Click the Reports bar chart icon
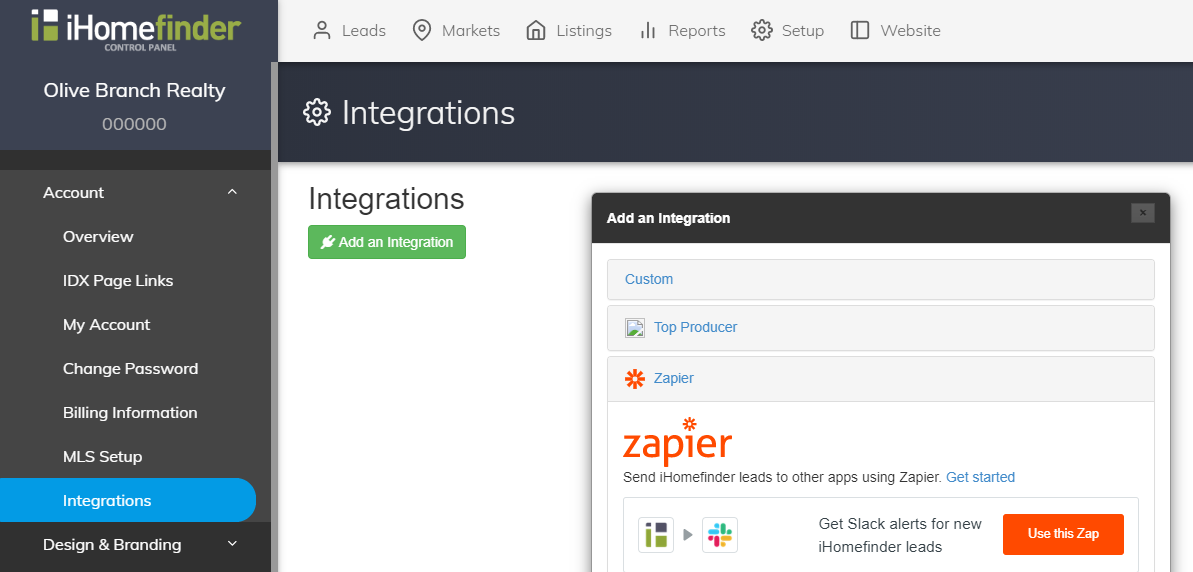Image resolution: width=1193 pixels, height=572 pixels. pyautogui.click(x=648, y=30)
